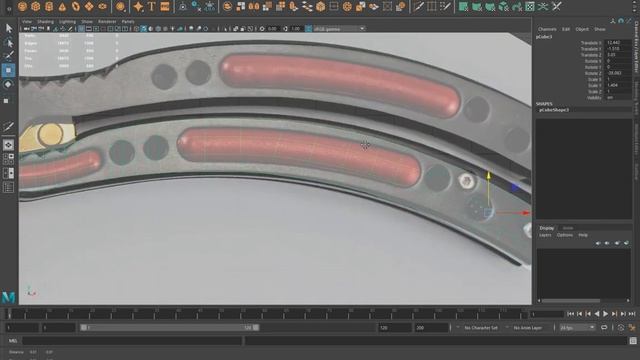Viewport: 640px width, 360px height.
Task: Open the view transform gamma dropdown
Action: pyautogui.click(x=339, y=29)
